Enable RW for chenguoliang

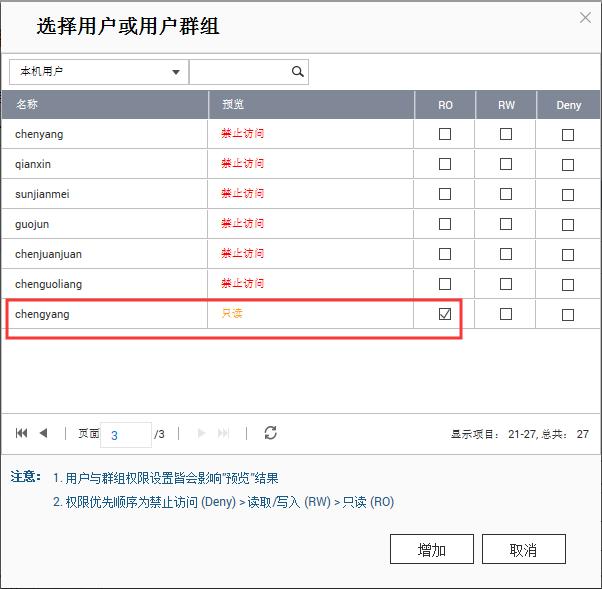tap(506, 284)
